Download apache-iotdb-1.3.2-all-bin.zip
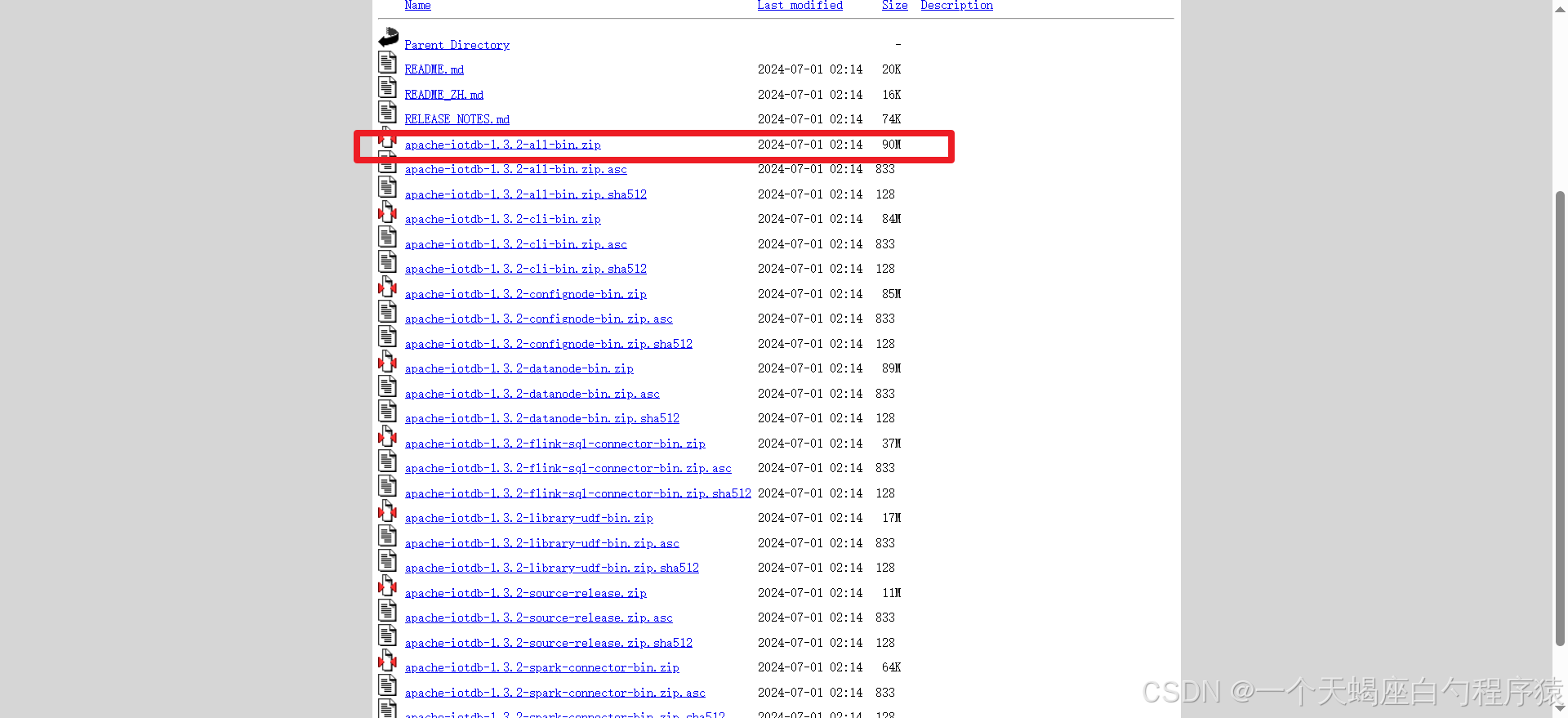Viewport: 1568px width, 718px height. (x=502, y=145)
